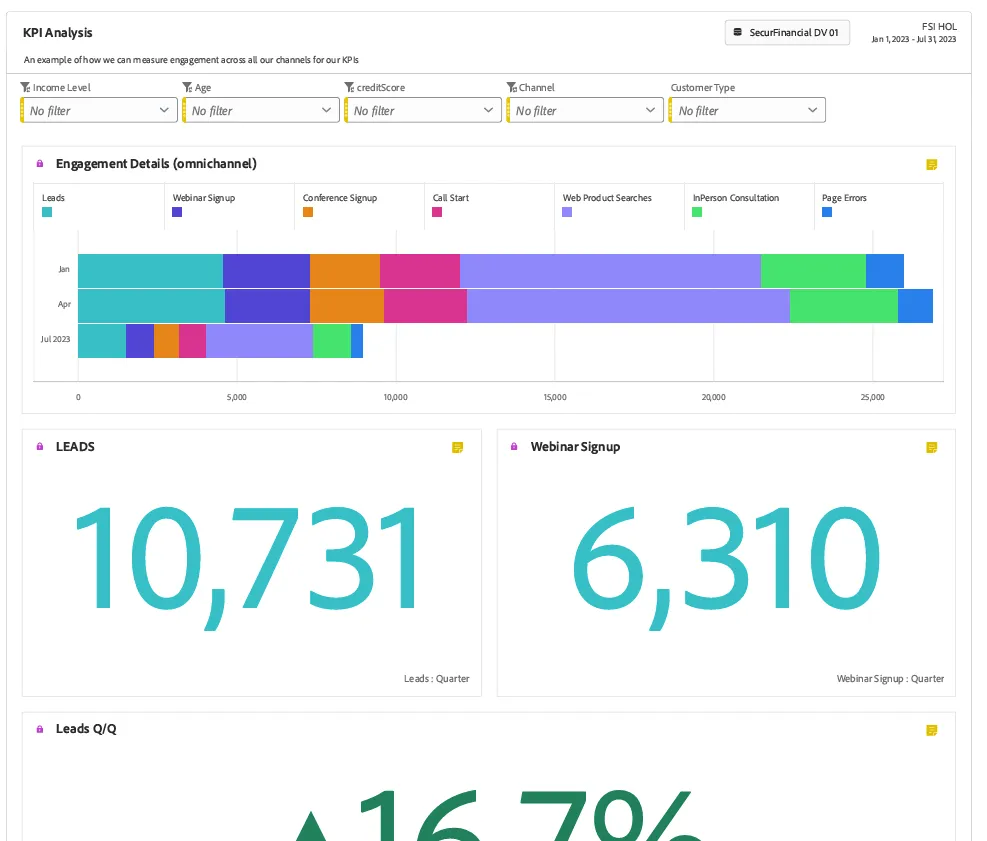
Task: Open the Age filter dropdown
Action: tap(261, 110)
